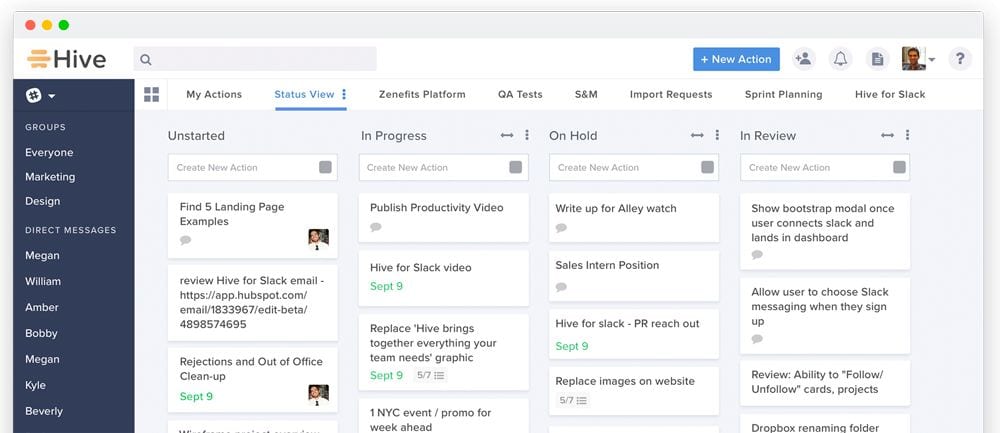
Task: Open the Marketing group in sidebar
Action: pyautogui.click(x=50, y=177)
